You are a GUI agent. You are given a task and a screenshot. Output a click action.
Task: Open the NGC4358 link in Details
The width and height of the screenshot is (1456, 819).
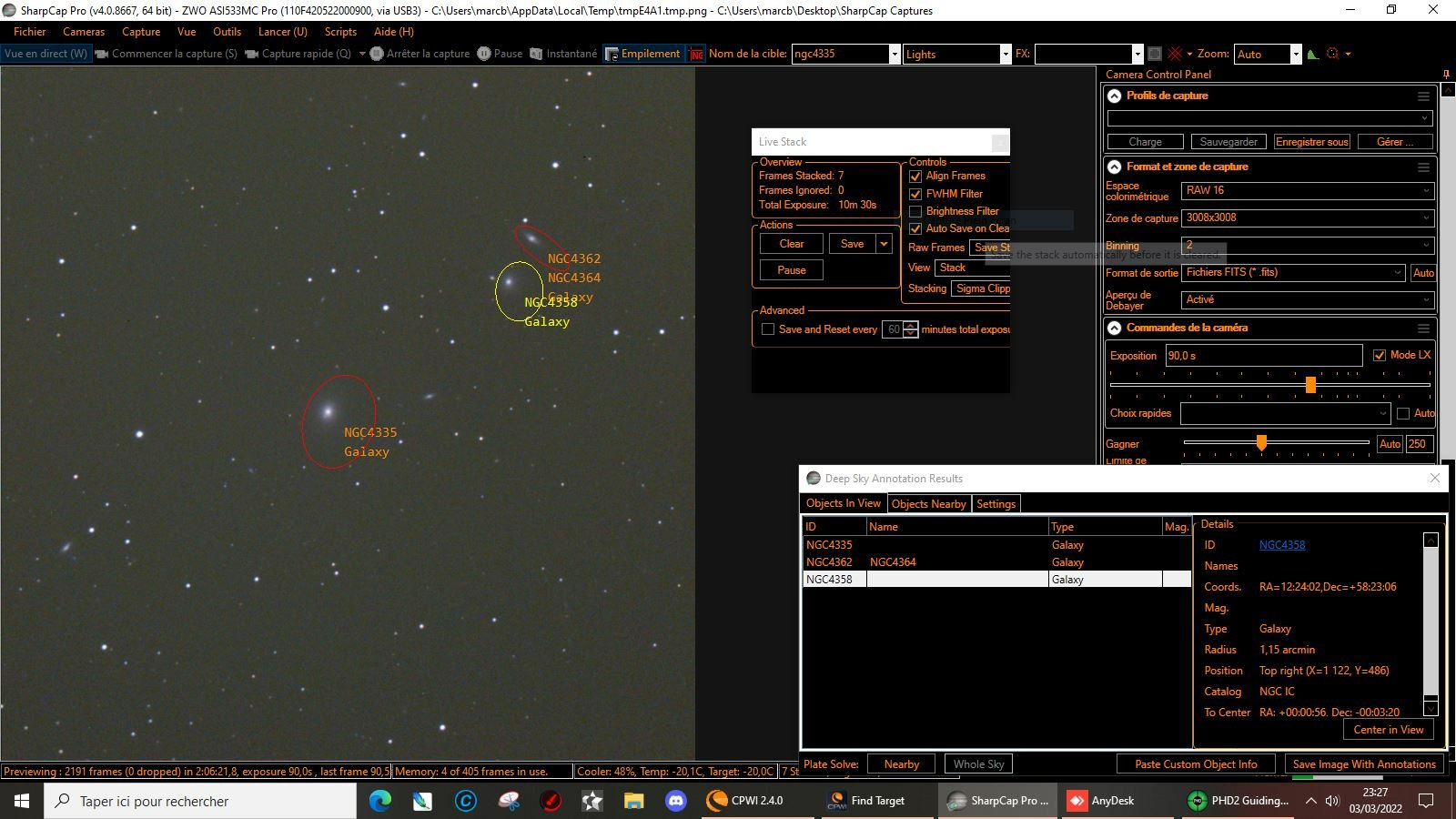1282,545
